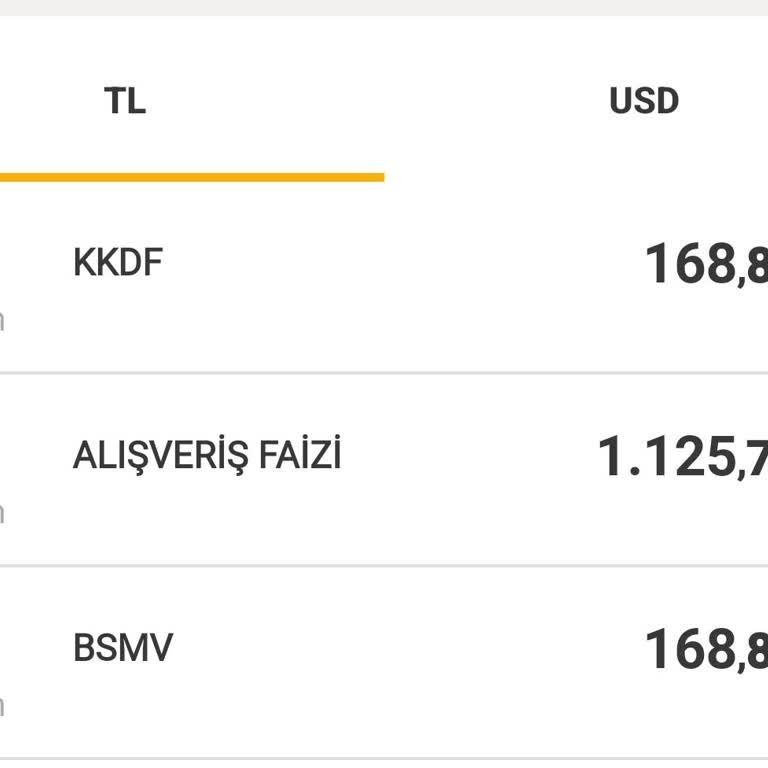Click the yellow indicator under TL tab
Screen dimensions: 768x768
(x=190, y=178)
